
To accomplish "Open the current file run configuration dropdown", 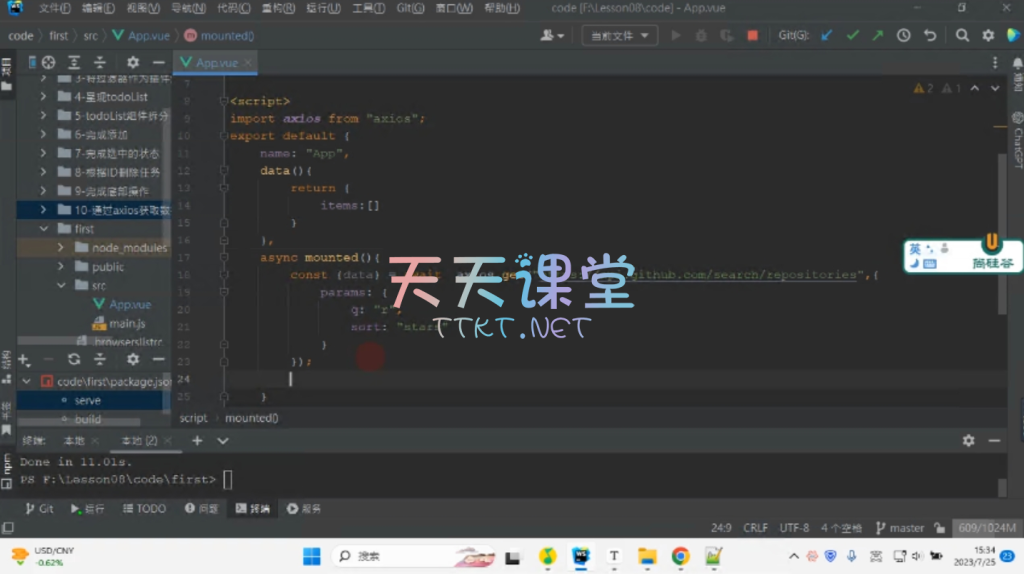I will 620,35.
